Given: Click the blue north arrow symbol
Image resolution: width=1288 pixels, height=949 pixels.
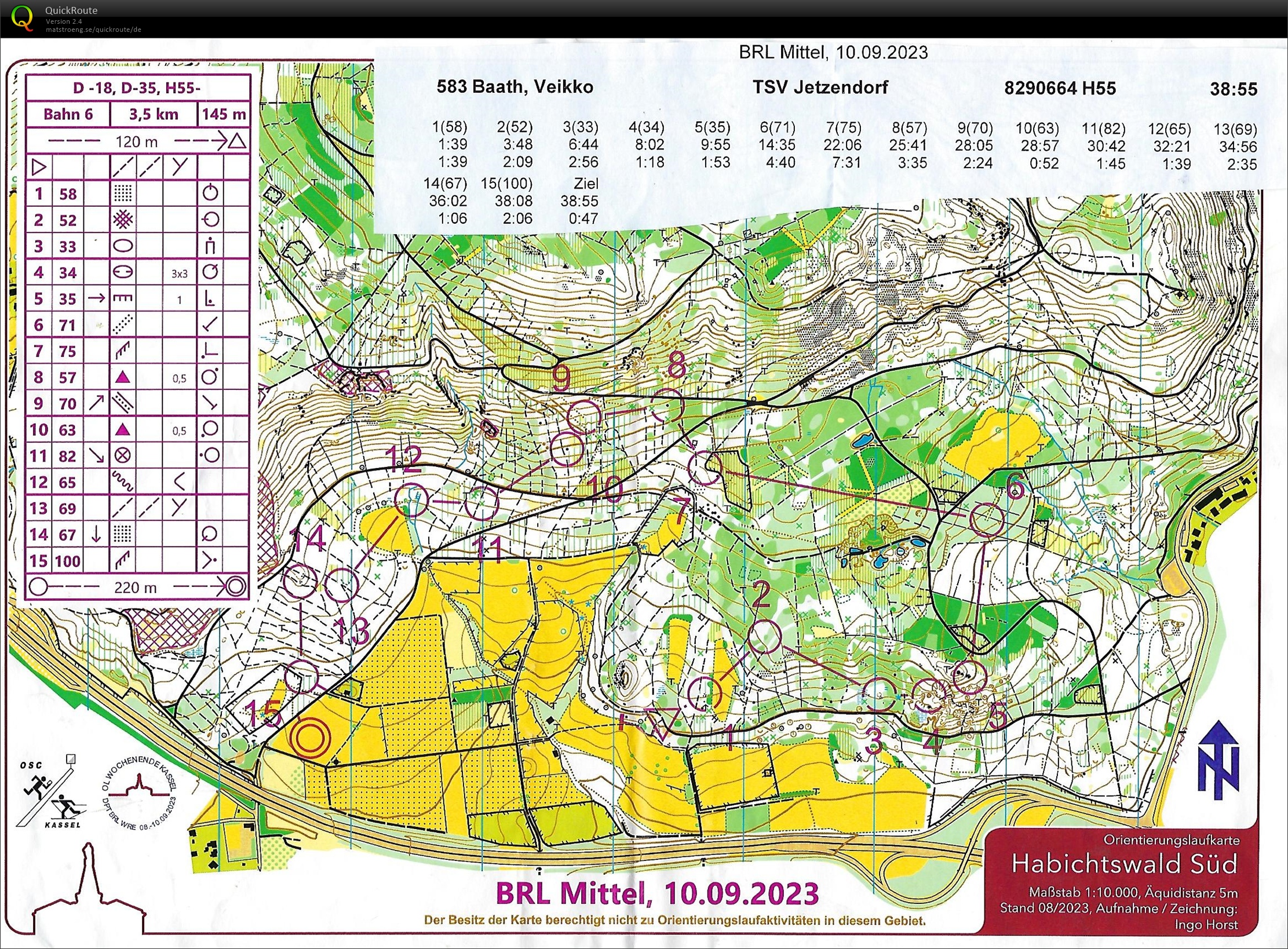Looking at the screenshot, I should pos(1218,760).
